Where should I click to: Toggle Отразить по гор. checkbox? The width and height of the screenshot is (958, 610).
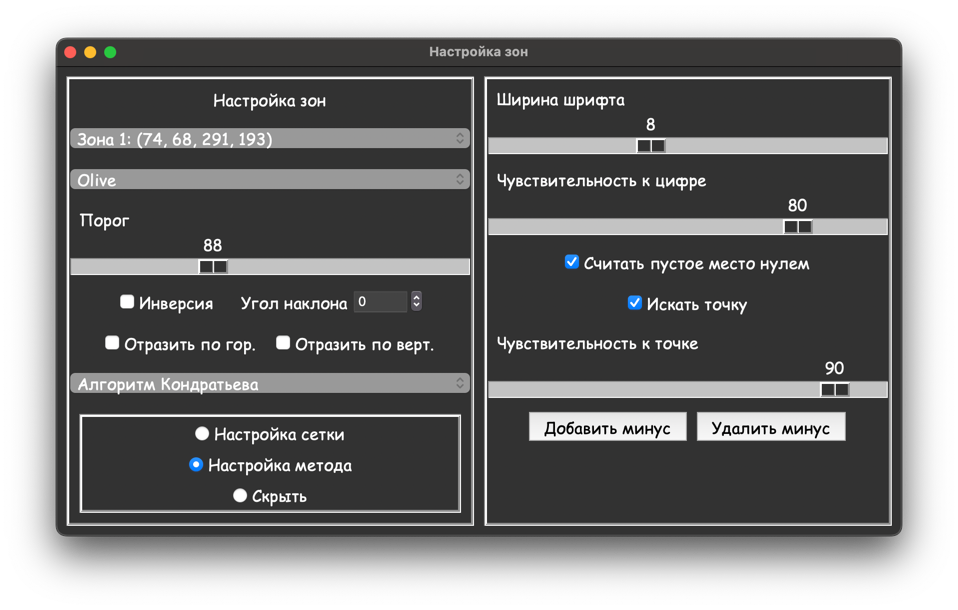coord(112,343)
